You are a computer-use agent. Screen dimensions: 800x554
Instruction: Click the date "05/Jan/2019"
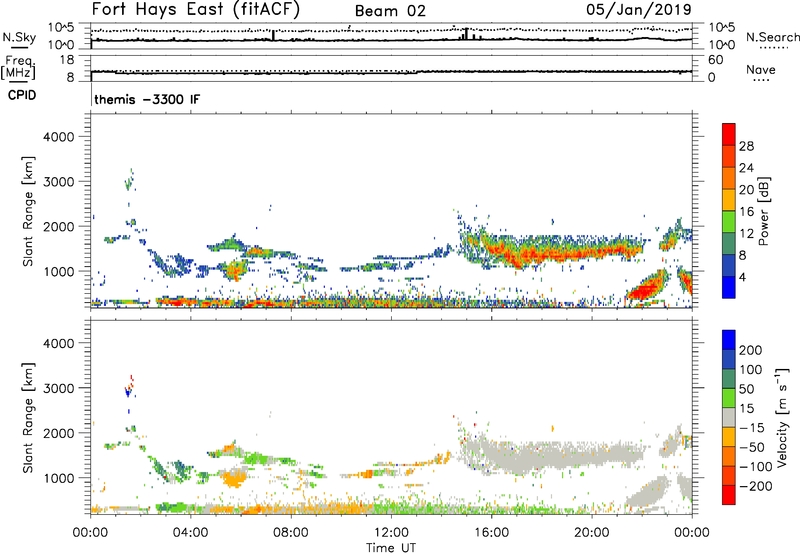click(x=639, y=9)
